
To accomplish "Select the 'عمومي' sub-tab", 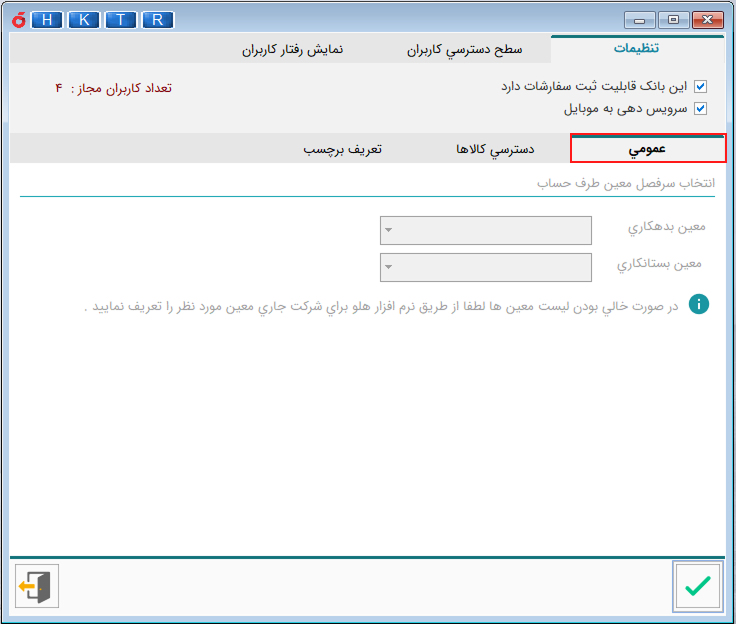I will pyautogui.click(x=647, y=149).
